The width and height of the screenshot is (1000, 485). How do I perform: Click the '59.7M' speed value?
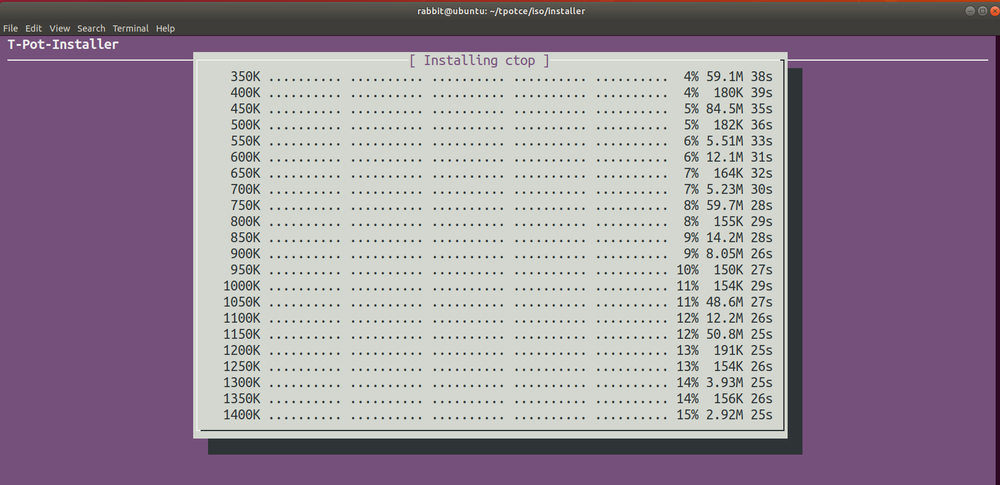[724, 205]
